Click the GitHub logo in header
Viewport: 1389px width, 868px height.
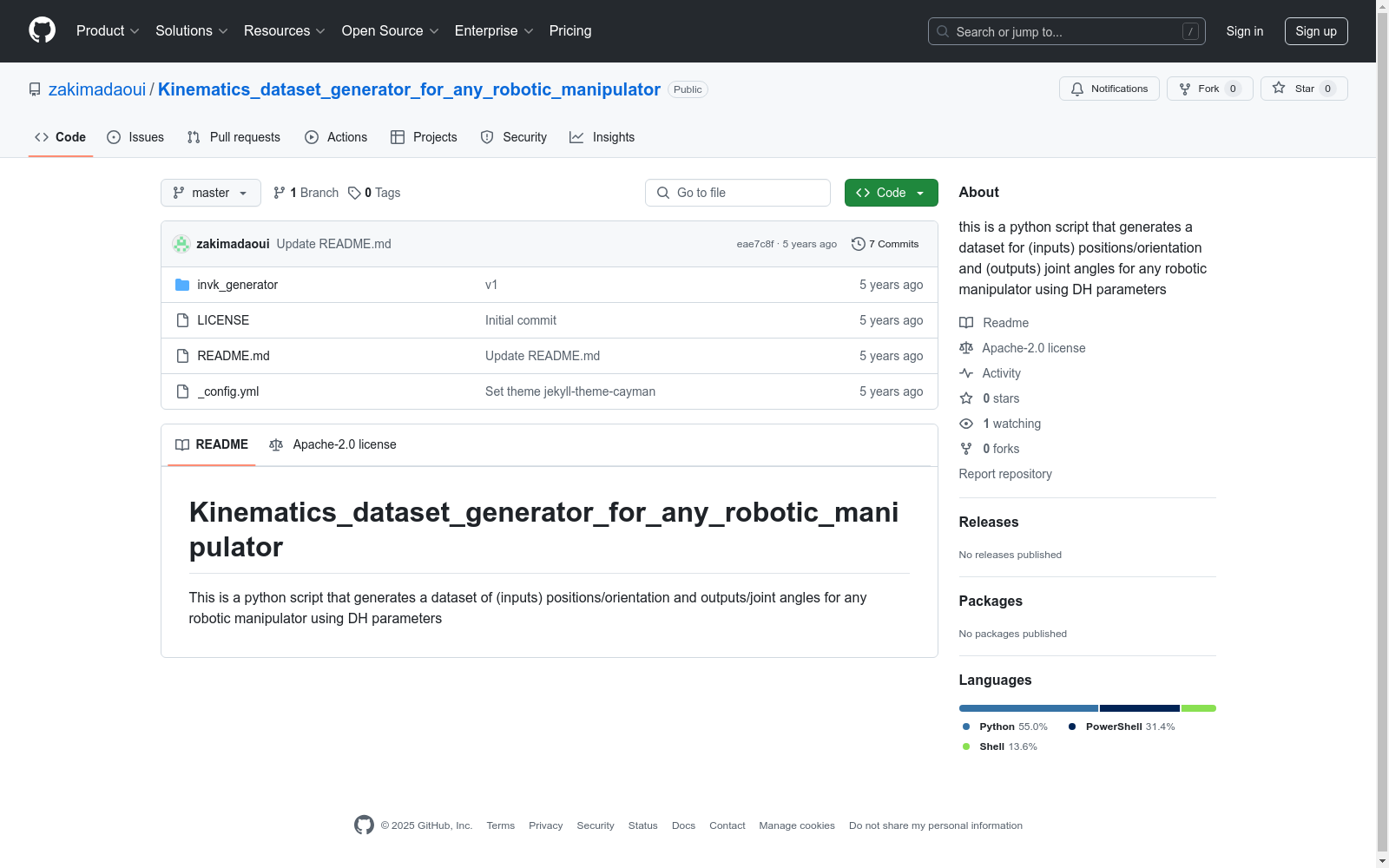(42, 30)
